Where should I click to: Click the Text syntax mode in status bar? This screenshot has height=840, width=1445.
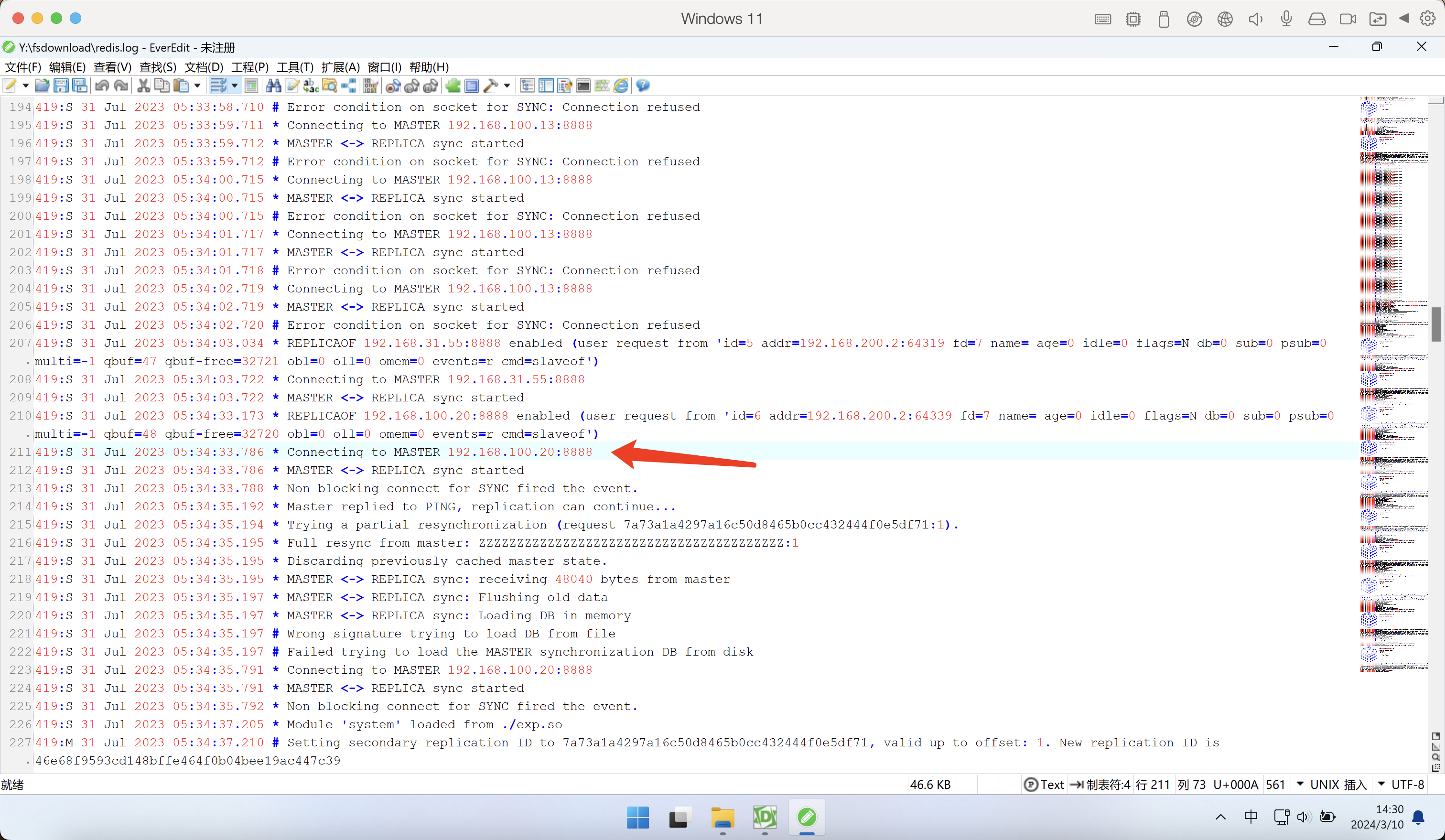point(1044,785)
